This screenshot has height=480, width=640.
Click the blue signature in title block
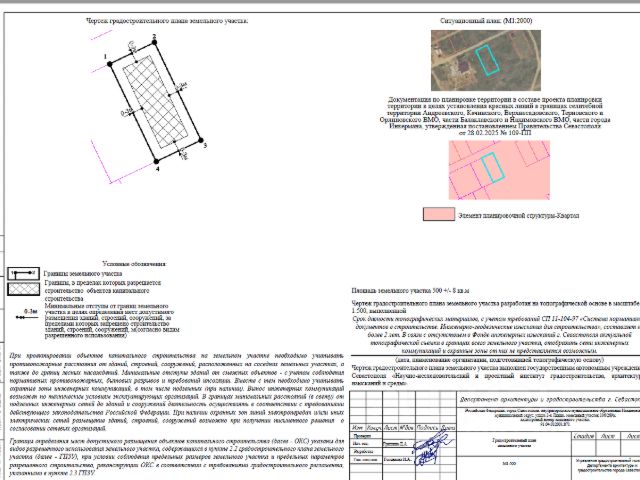tap(432, 448)
